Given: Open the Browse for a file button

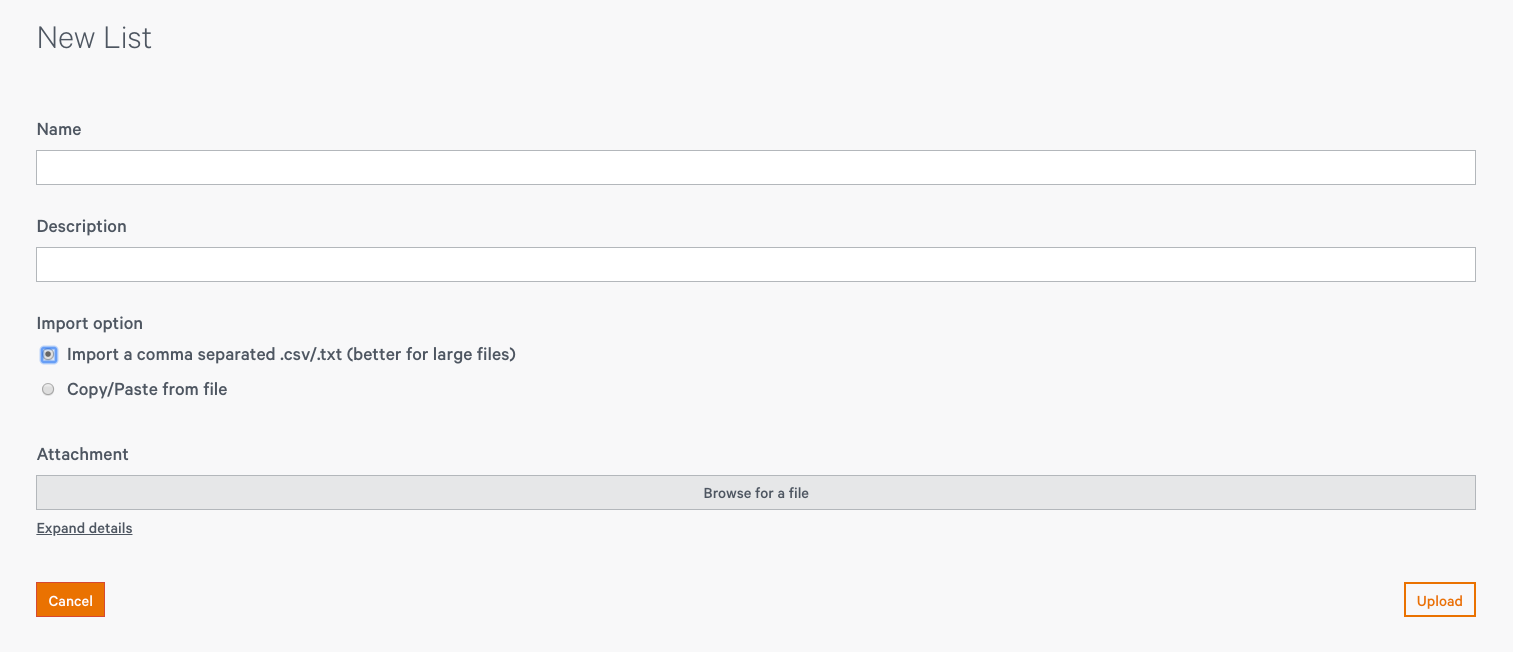Looking at the screenshot, I should point(756,493).
